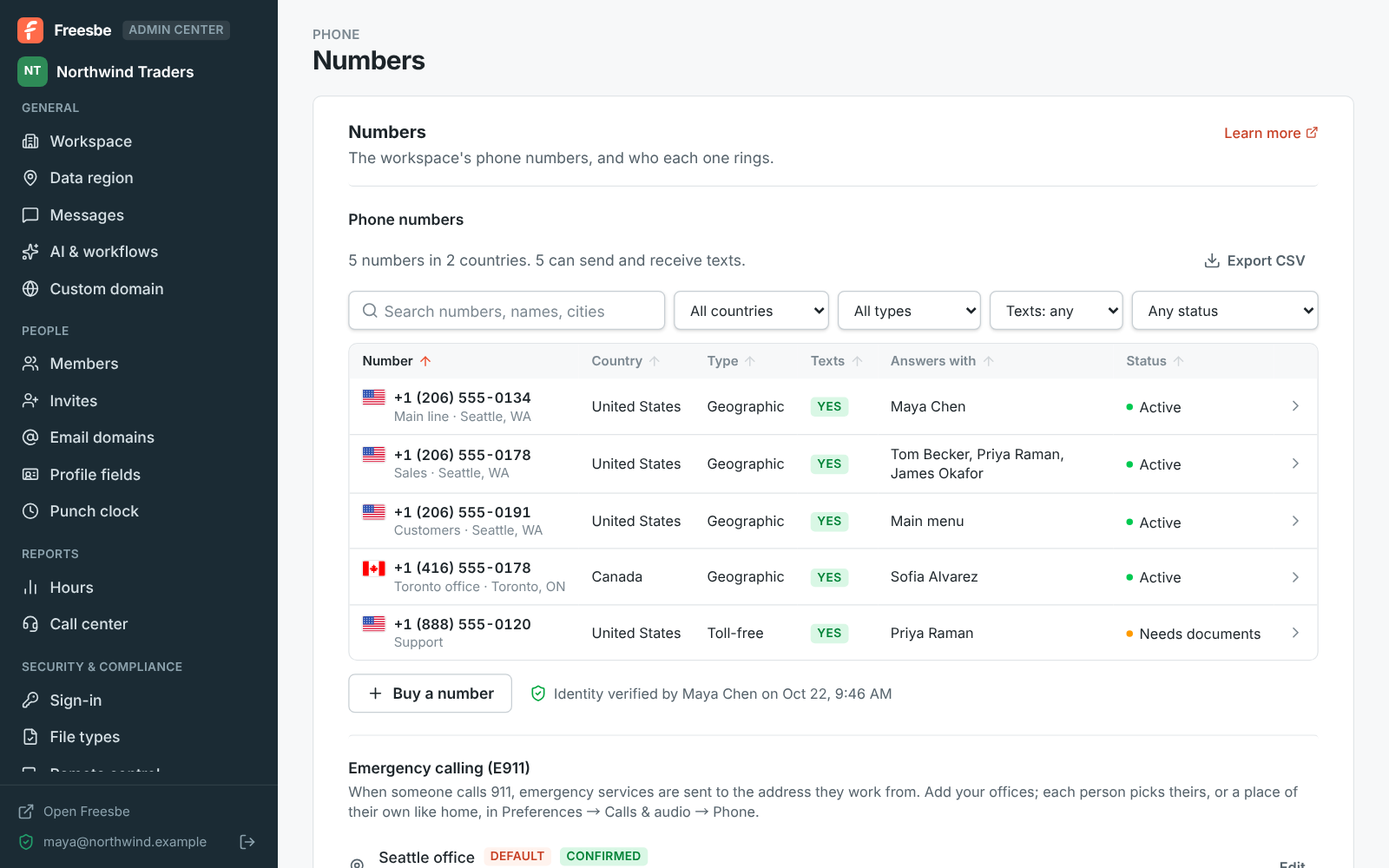Expand the +1 (888) 555-0120 row chevron

(x=1295, y=633)
